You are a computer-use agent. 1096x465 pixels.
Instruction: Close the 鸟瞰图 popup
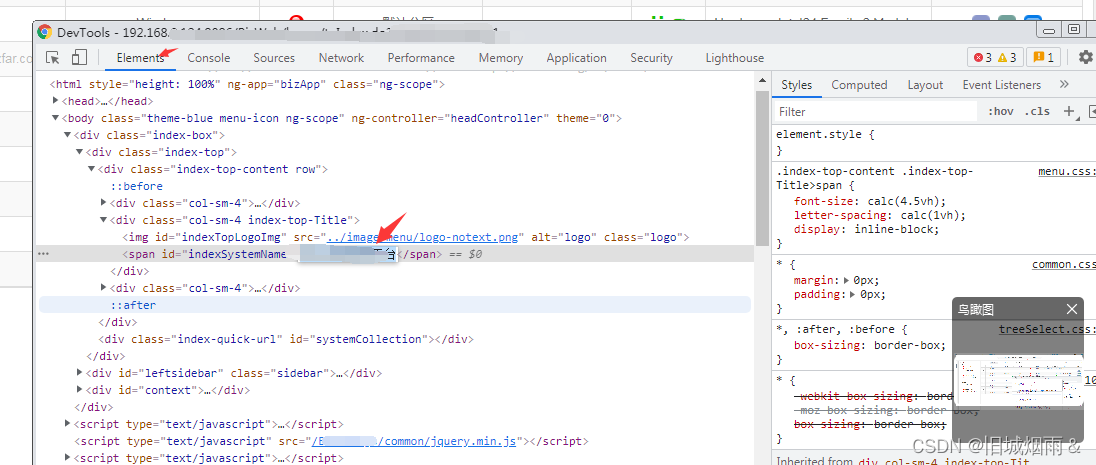(1072, 309)
